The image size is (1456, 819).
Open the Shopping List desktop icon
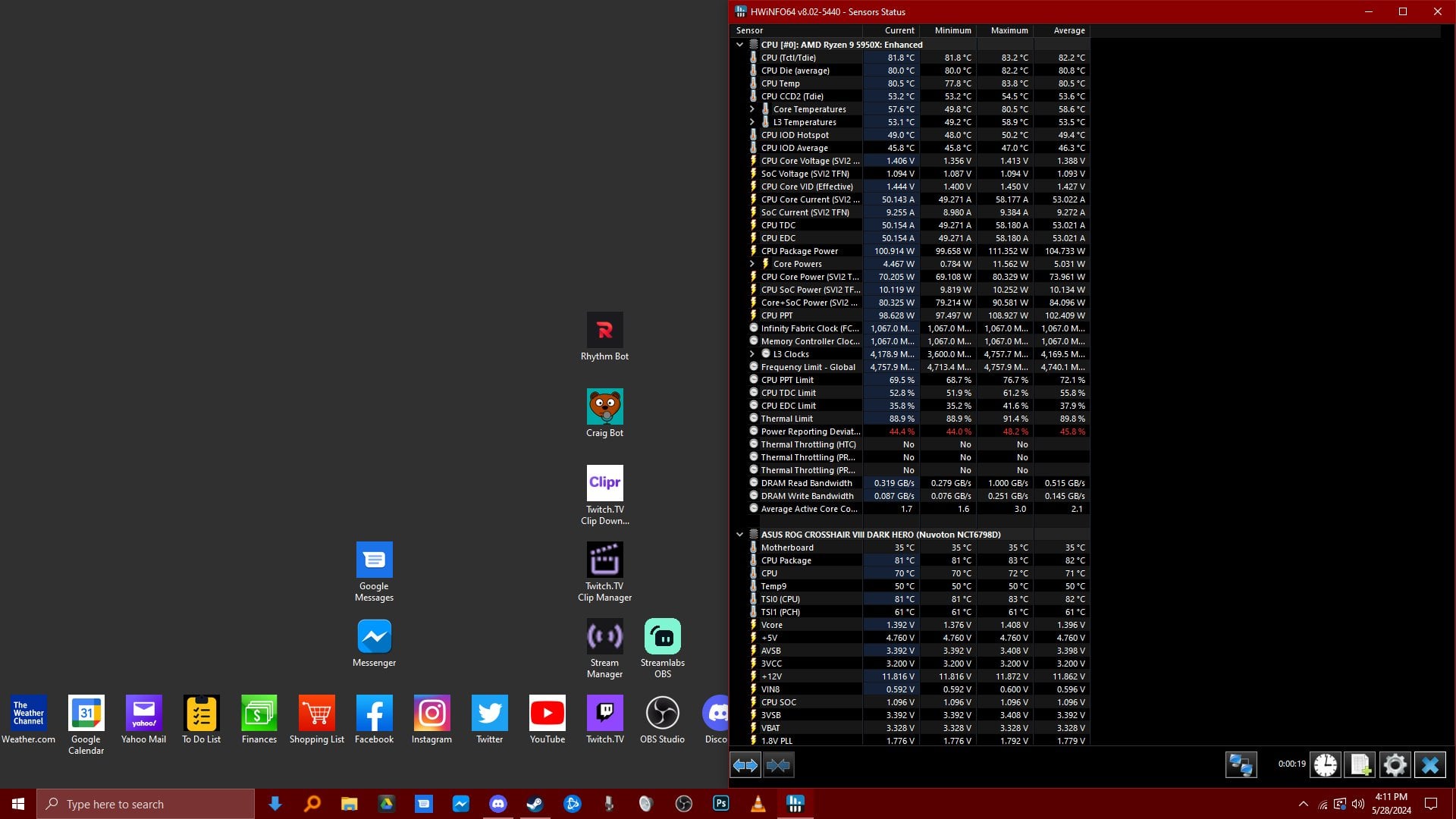tap(316, 720)
